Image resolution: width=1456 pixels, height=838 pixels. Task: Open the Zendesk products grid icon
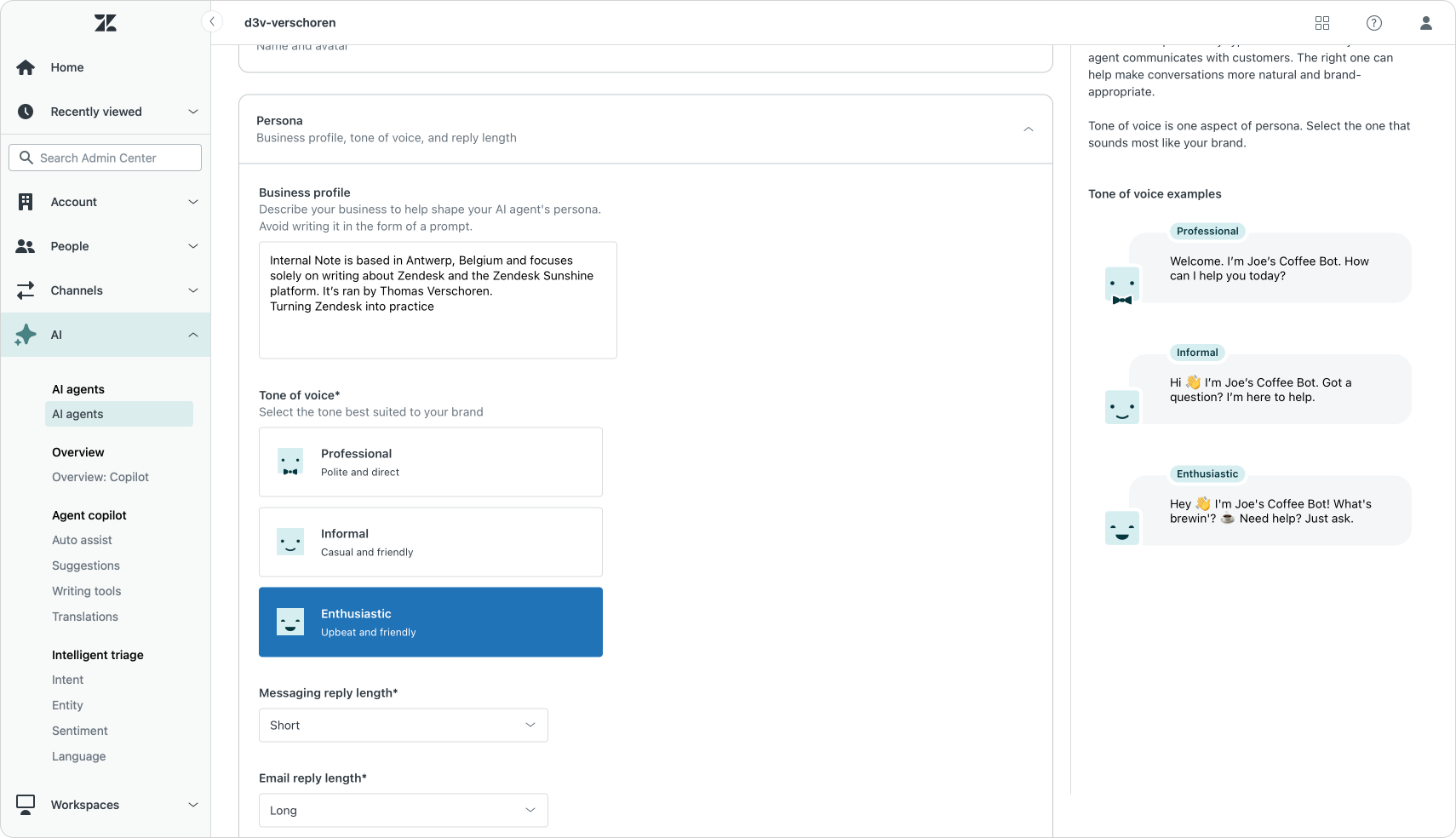coord(1322,23)
